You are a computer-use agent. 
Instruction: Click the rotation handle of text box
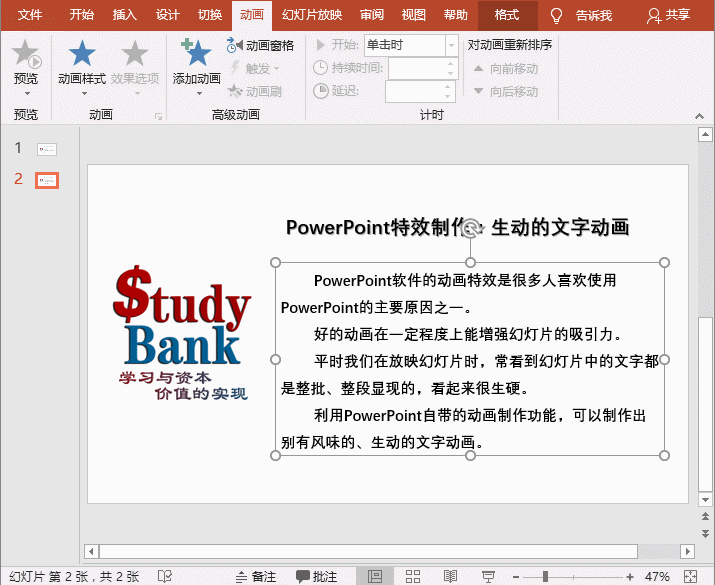pos(471,228)
